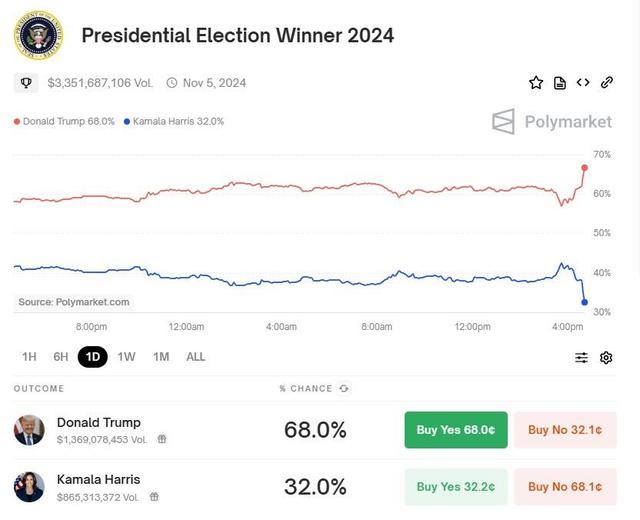This screenshot has height=520, width=640.
Task: Click gift icon under Donald Trump
Action: [162, 439]
